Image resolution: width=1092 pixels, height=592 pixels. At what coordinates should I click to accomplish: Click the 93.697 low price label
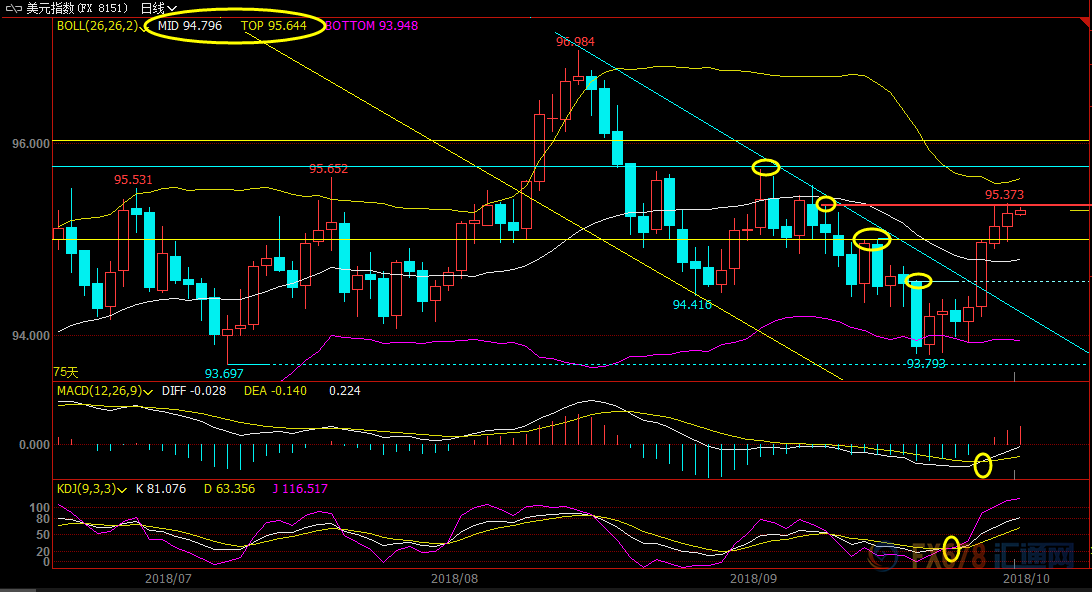coord(224,373)
